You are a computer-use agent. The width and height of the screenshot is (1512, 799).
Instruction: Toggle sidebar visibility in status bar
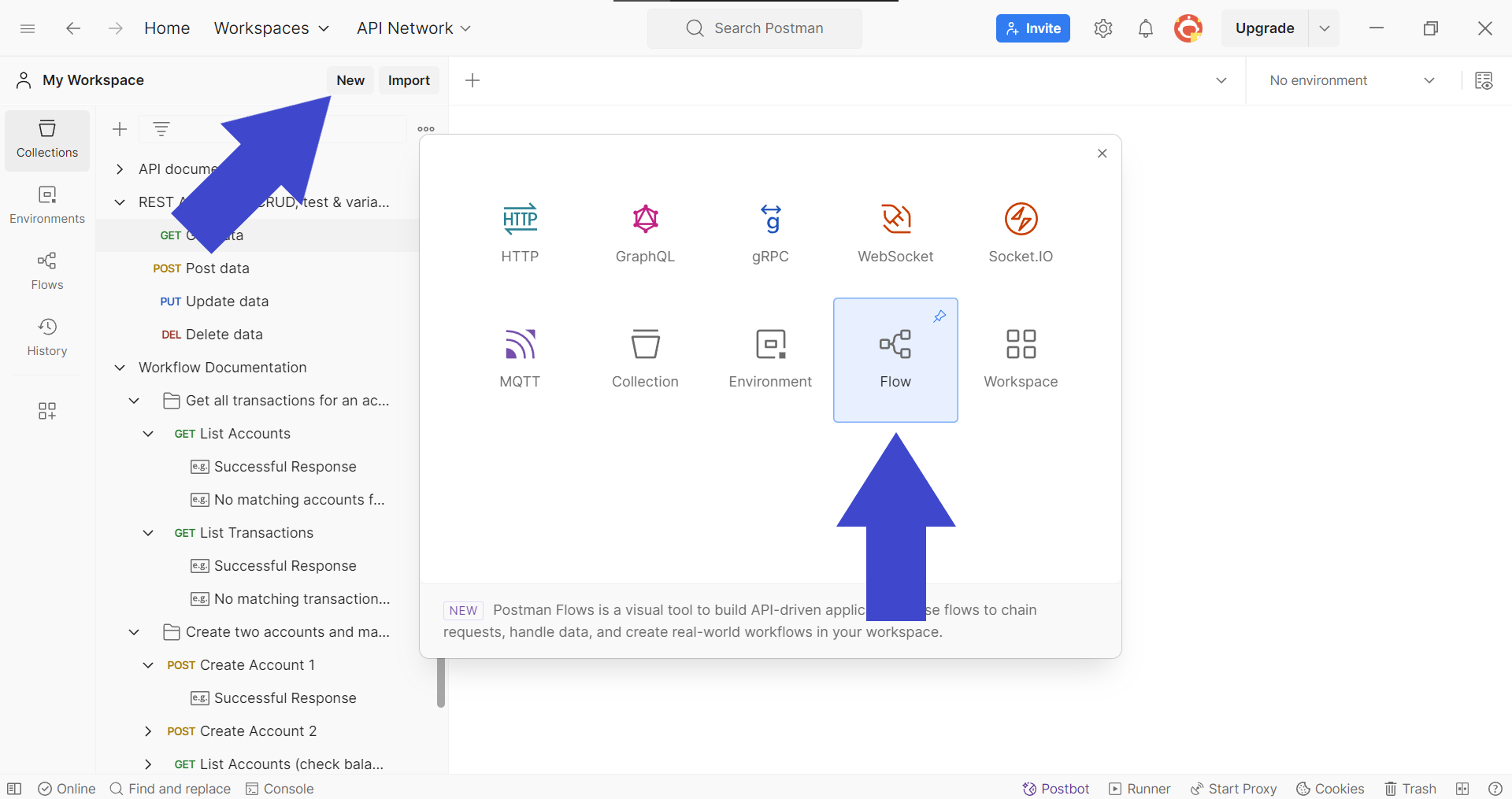coord(14,789)
